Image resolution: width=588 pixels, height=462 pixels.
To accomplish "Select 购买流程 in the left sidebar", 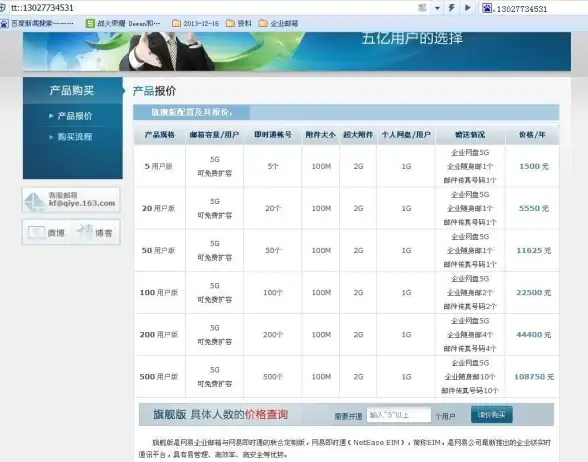I will click(74, 137).
